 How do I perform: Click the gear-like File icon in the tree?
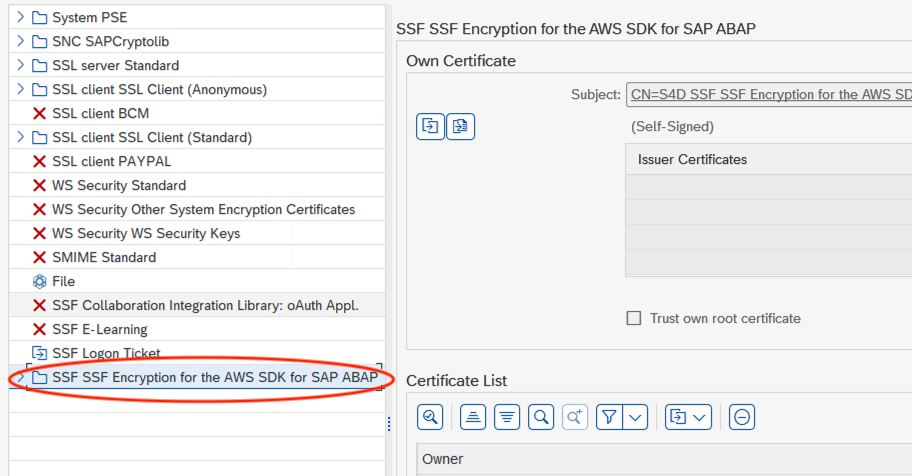pyautogui.click(x=40, y=282)
